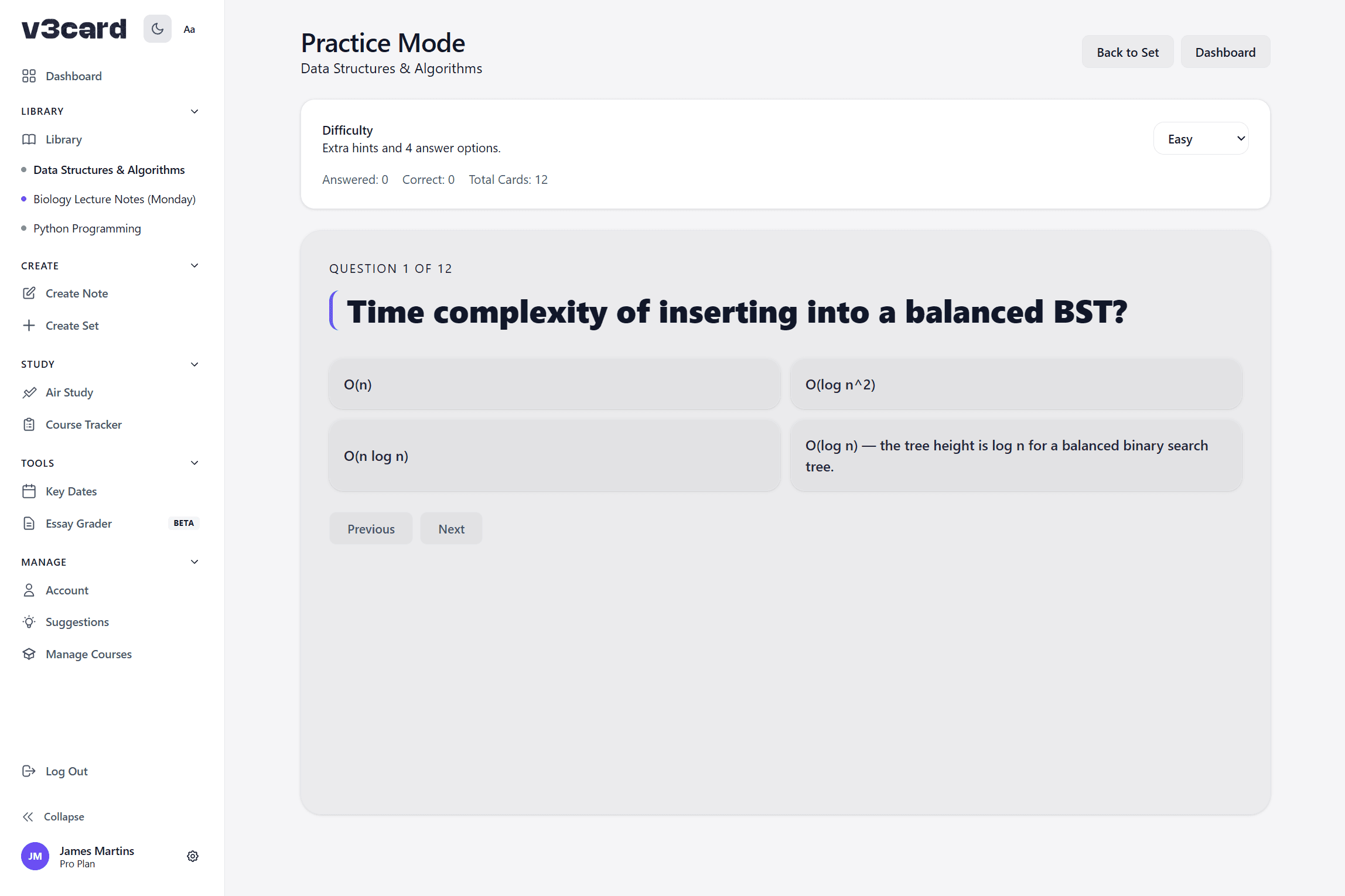The height and width of the screenshot is (896, 1345).
Task: Open the Easy difficulty dropdown
Action: [x=1201, y=139]
